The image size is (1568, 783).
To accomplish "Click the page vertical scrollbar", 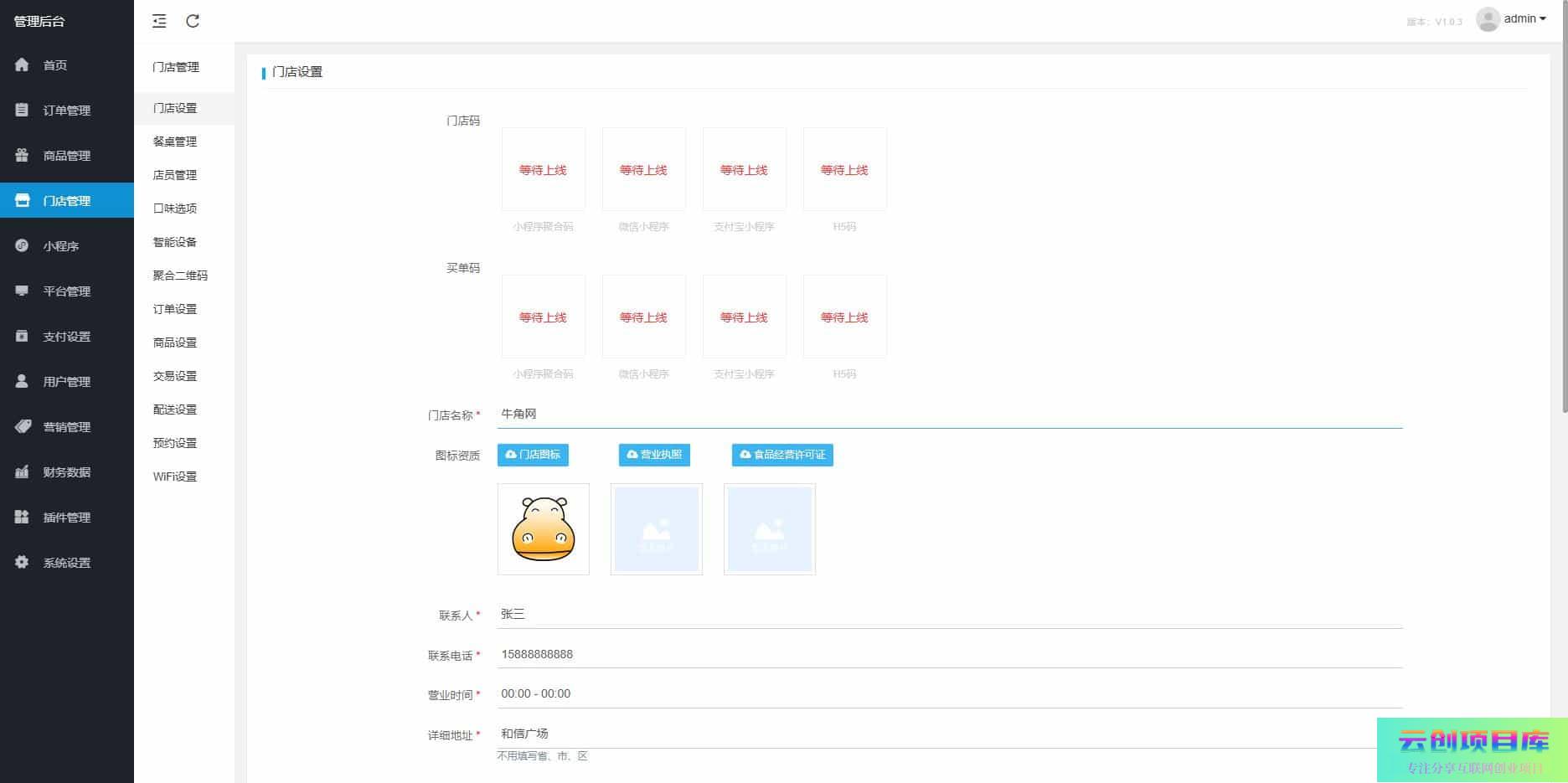I will pyautogui.click(x=1563, y=209).
